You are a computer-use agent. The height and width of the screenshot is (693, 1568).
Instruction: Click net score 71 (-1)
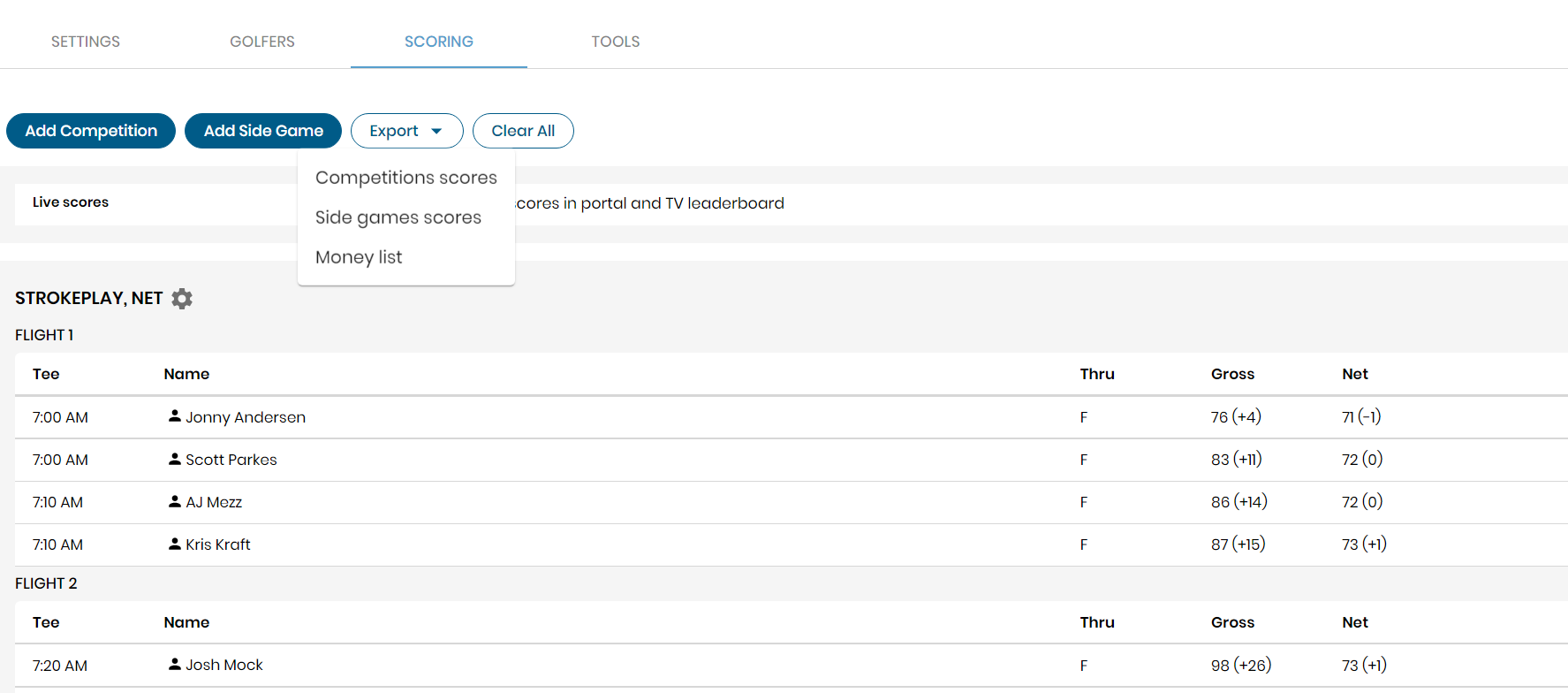[x=1361, y=416]
